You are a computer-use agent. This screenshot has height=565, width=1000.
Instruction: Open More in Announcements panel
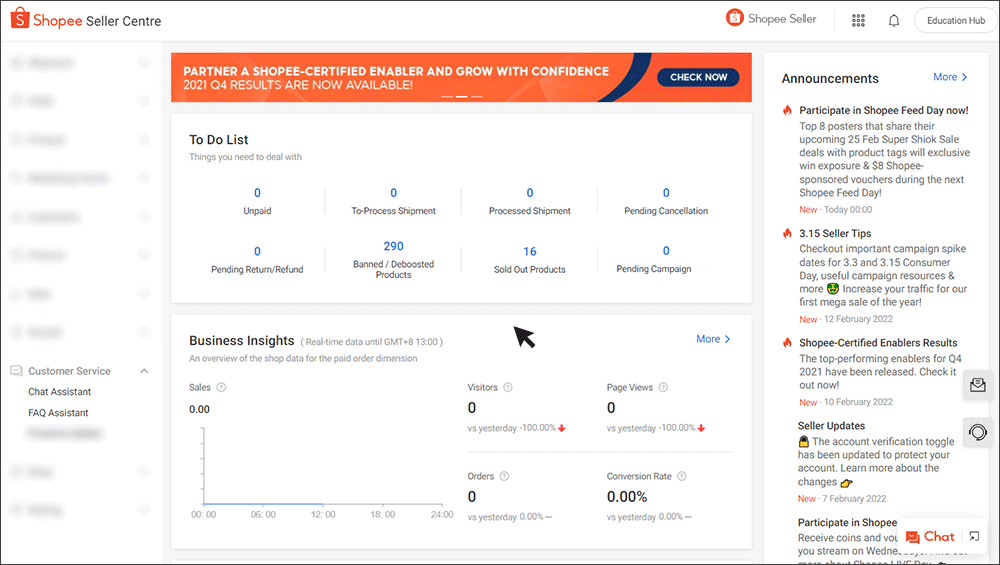tap(950, 77)
